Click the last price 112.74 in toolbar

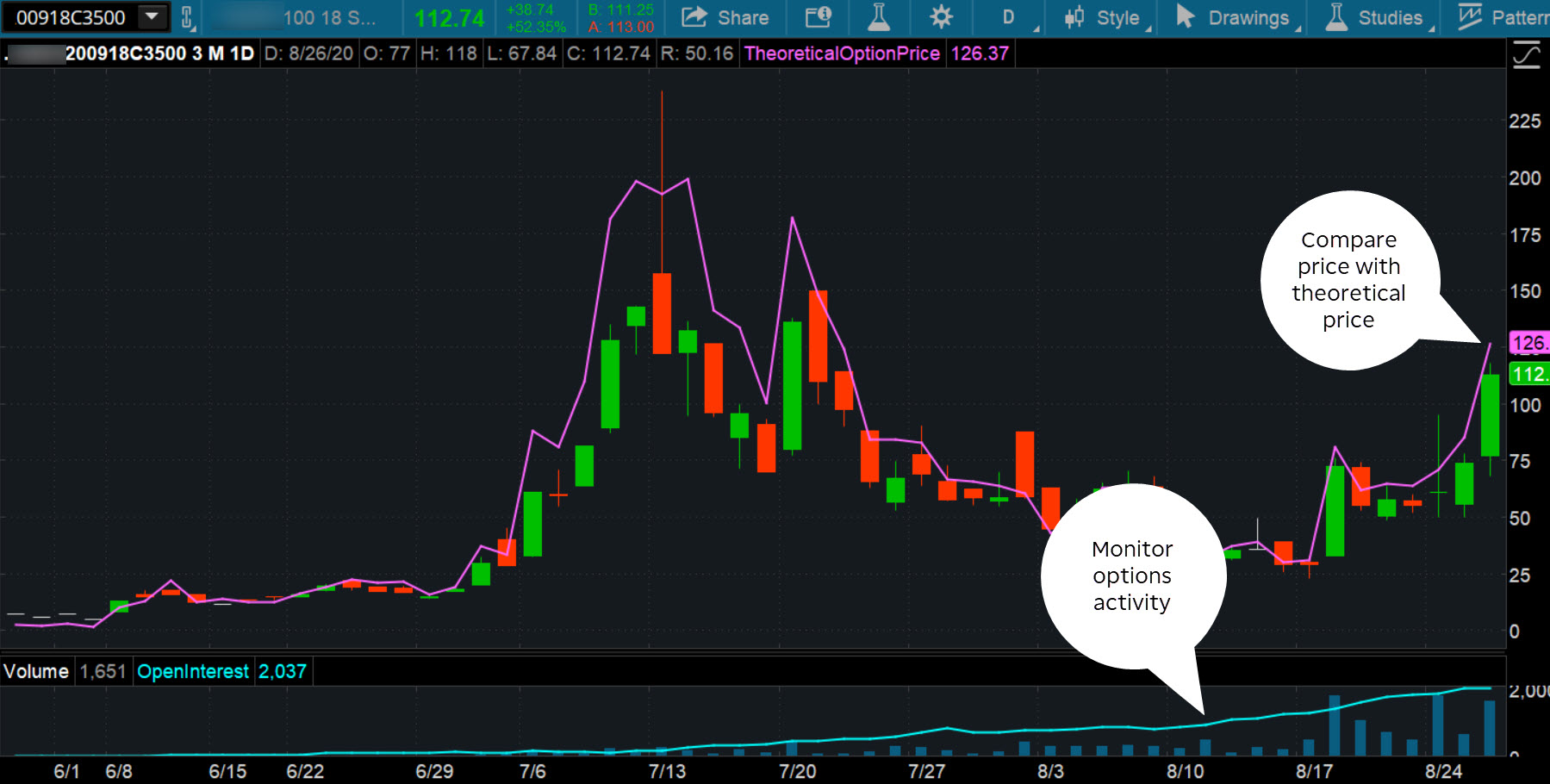tap(449, 18)
